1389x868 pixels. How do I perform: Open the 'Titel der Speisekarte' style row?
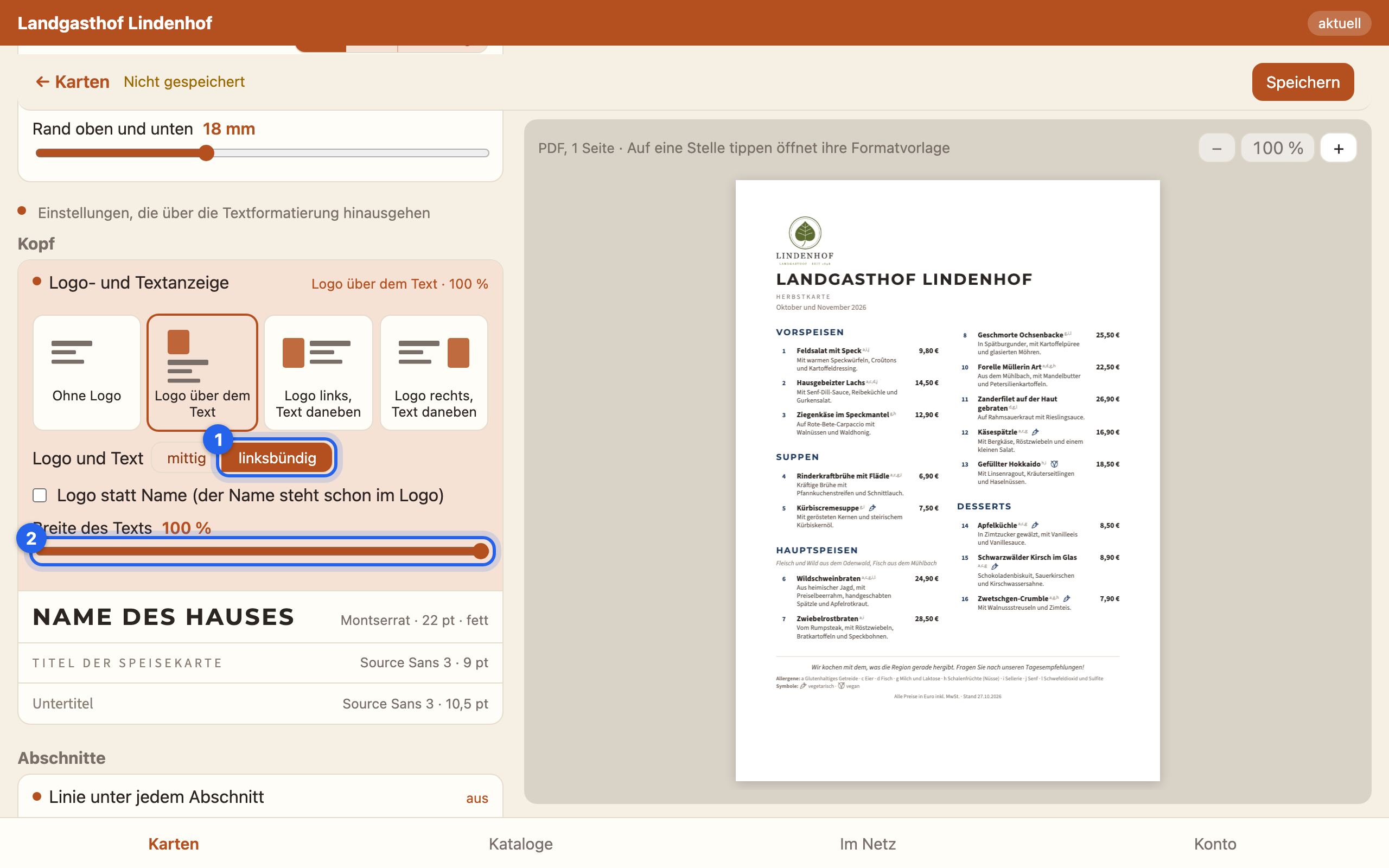260,663
